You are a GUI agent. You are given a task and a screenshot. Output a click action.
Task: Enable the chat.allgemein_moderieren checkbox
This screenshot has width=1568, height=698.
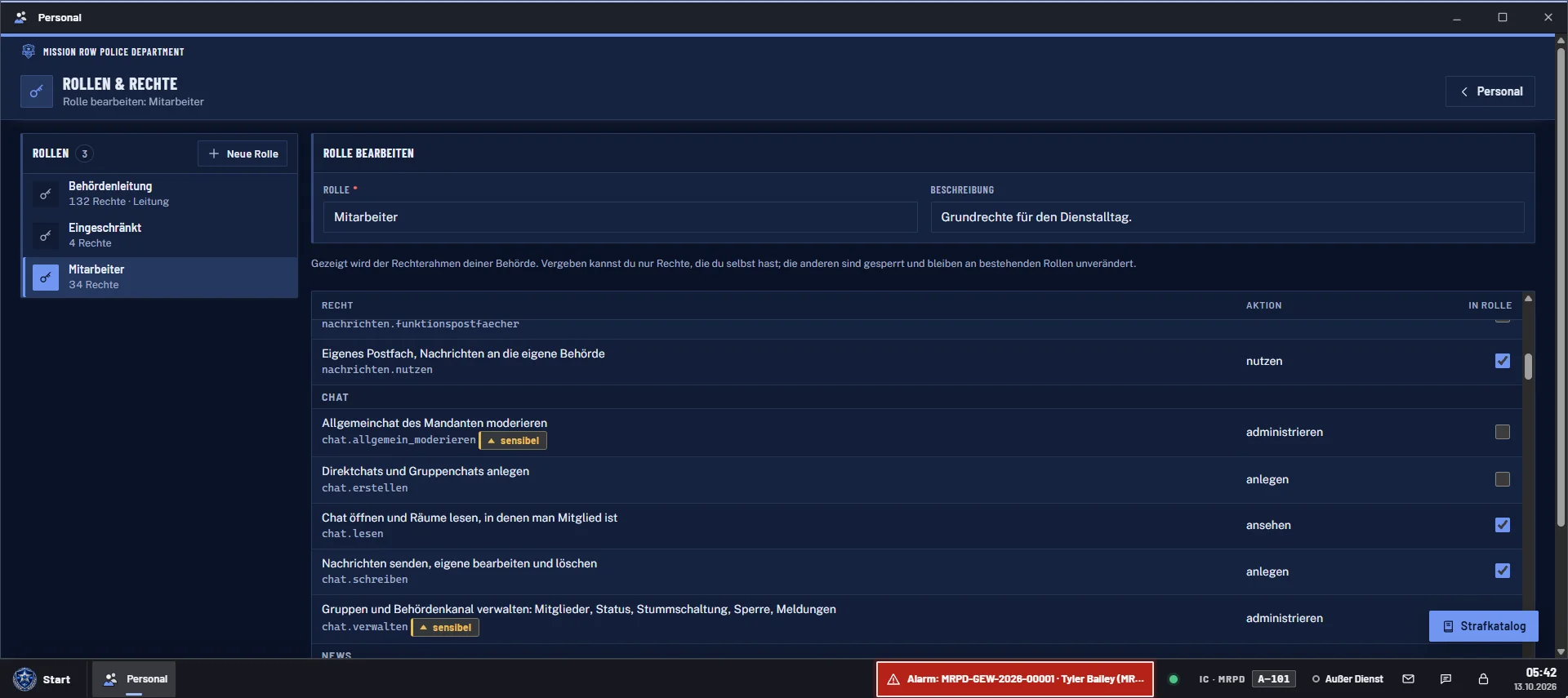point(1503,432)
